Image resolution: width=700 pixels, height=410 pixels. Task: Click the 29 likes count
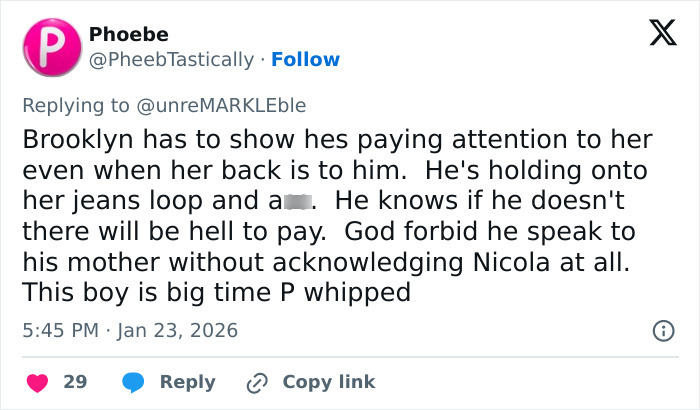75,382
